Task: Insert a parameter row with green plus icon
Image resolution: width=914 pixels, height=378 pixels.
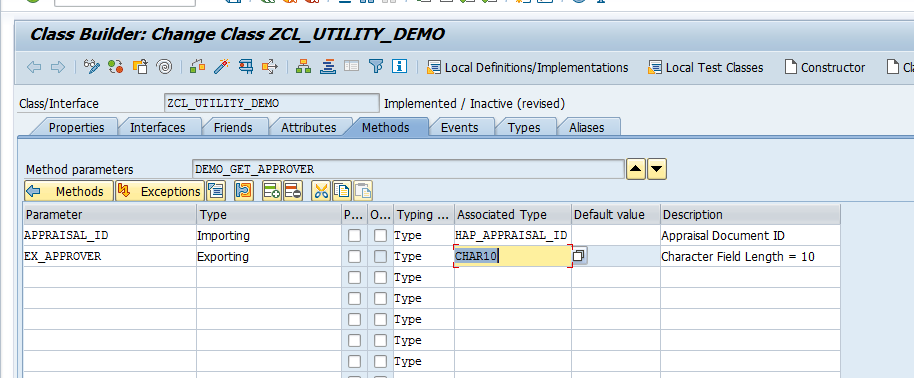Action: tap(272, 191)
